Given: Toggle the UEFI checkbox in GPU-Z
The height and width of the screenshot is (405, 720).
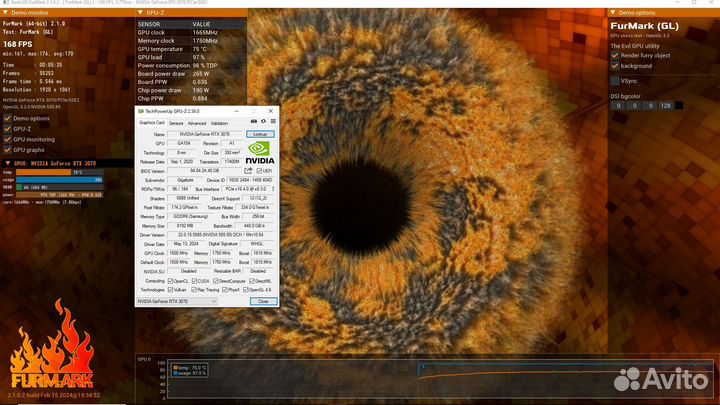Looking at the screenshot, I should point(259,171).
